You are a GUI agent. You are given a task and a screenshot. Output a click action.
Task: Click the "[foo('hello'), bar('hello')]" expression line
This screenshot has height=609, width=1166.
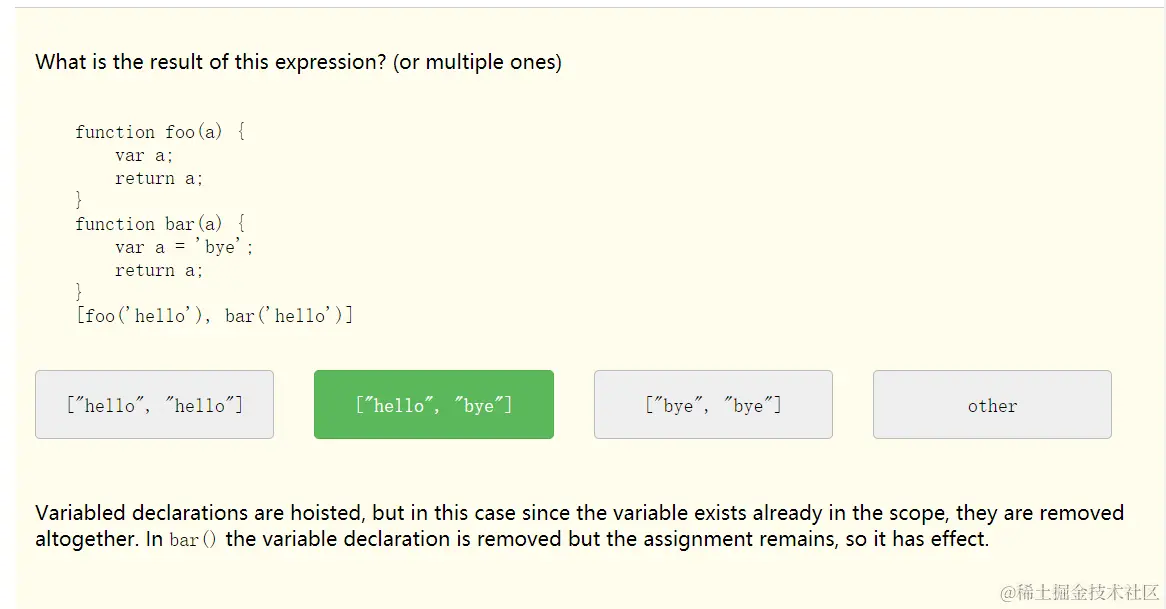click(214, 316)
